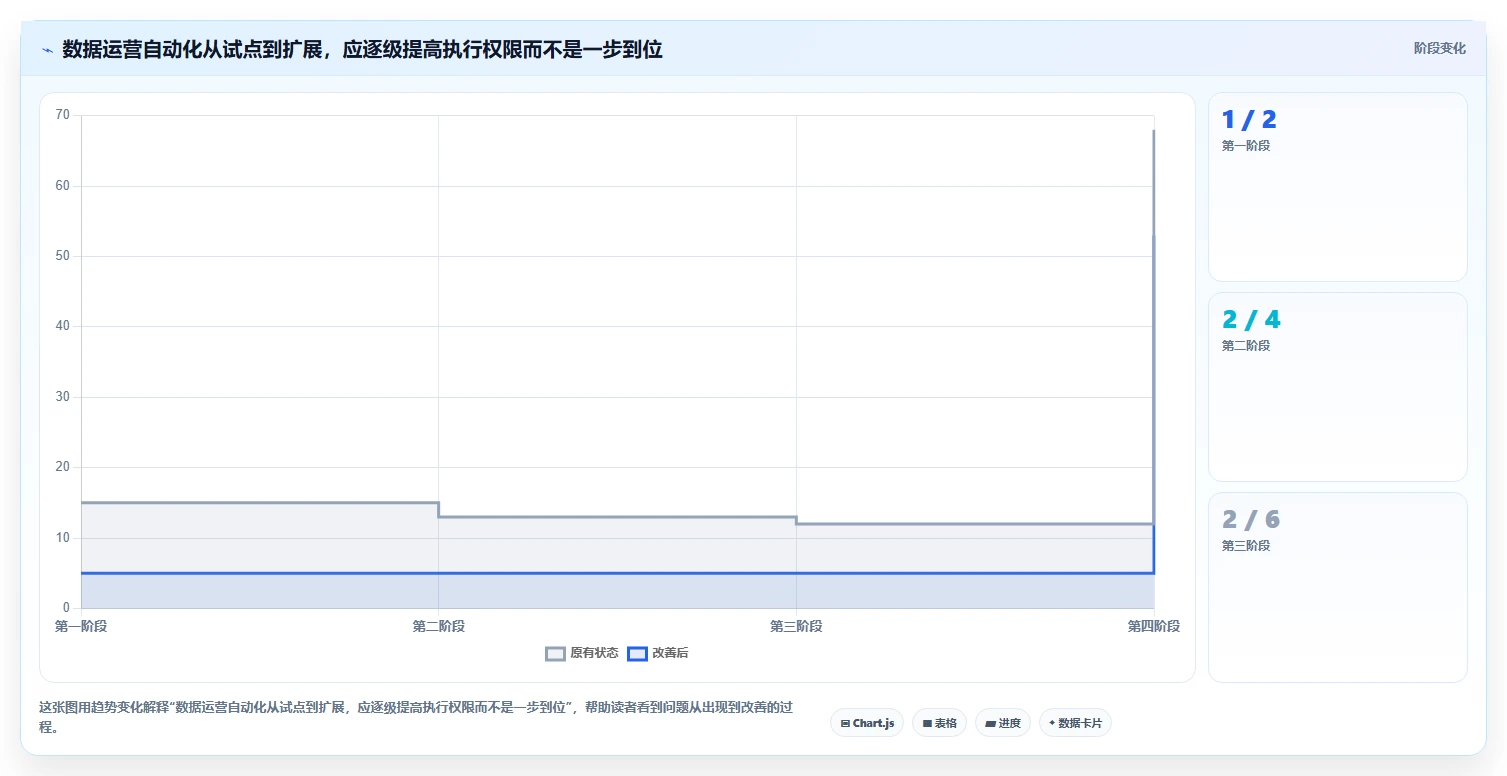Click the 阶段变化 tag in the header
The image size is (1507, 776).
1439,49
